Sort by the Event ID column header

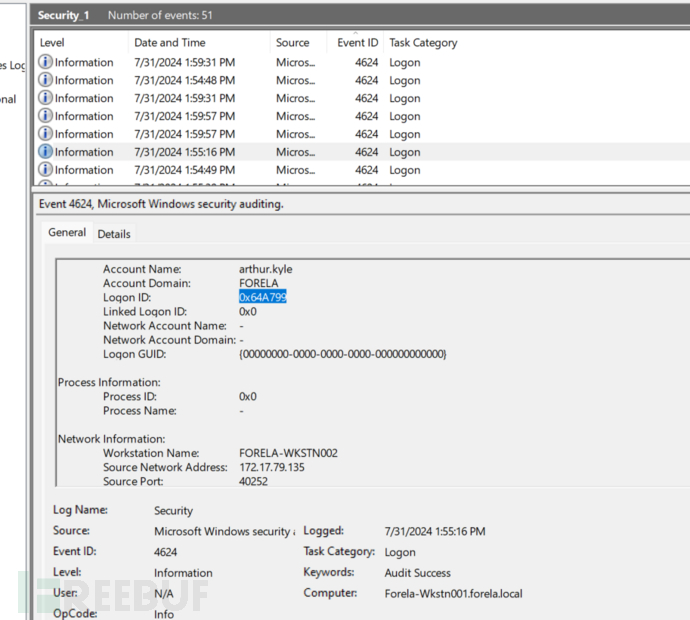coord(356,43)
